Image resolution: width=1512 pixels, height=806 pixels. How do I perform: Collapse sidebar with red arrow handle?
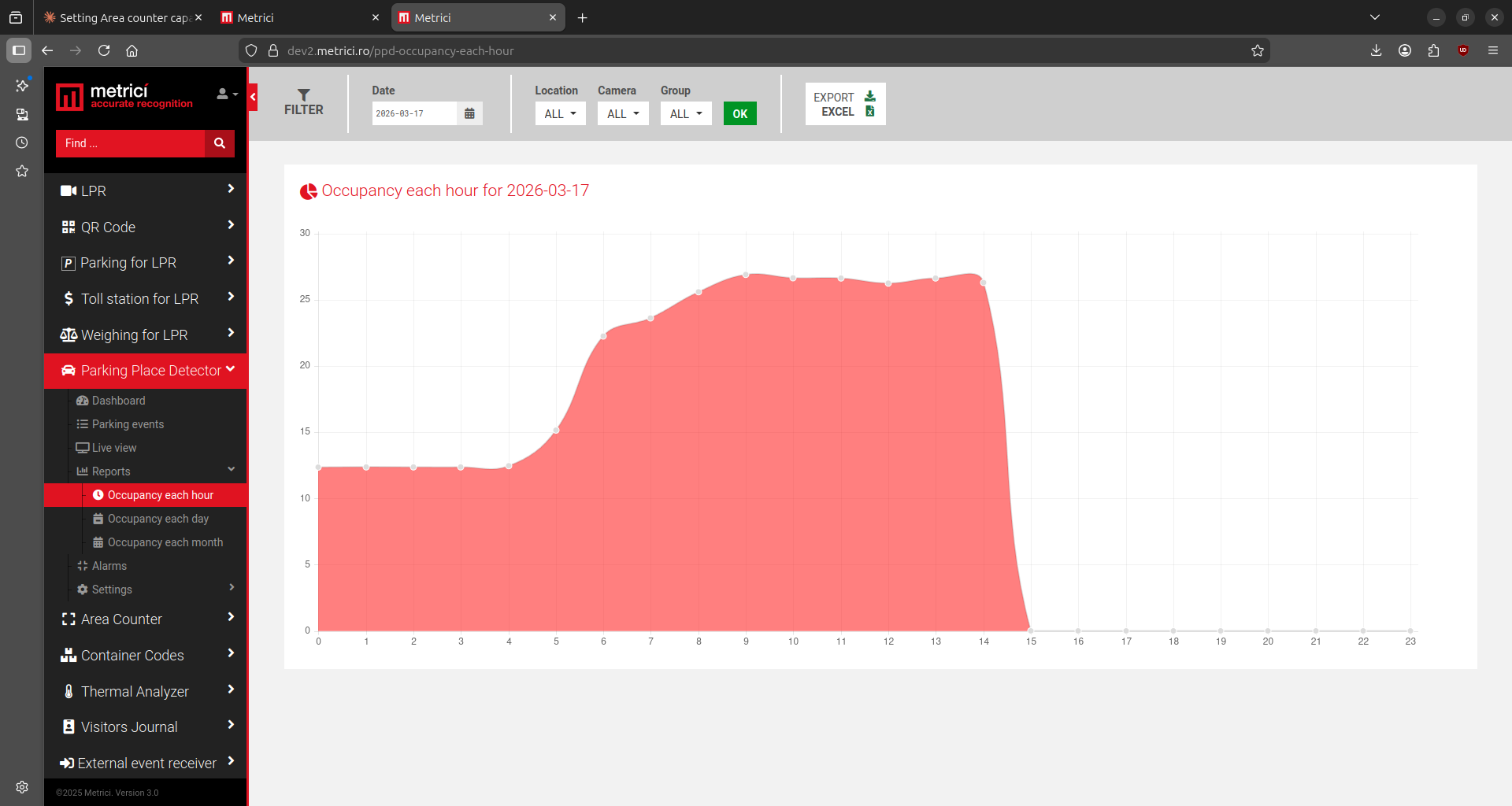point(253,97)
